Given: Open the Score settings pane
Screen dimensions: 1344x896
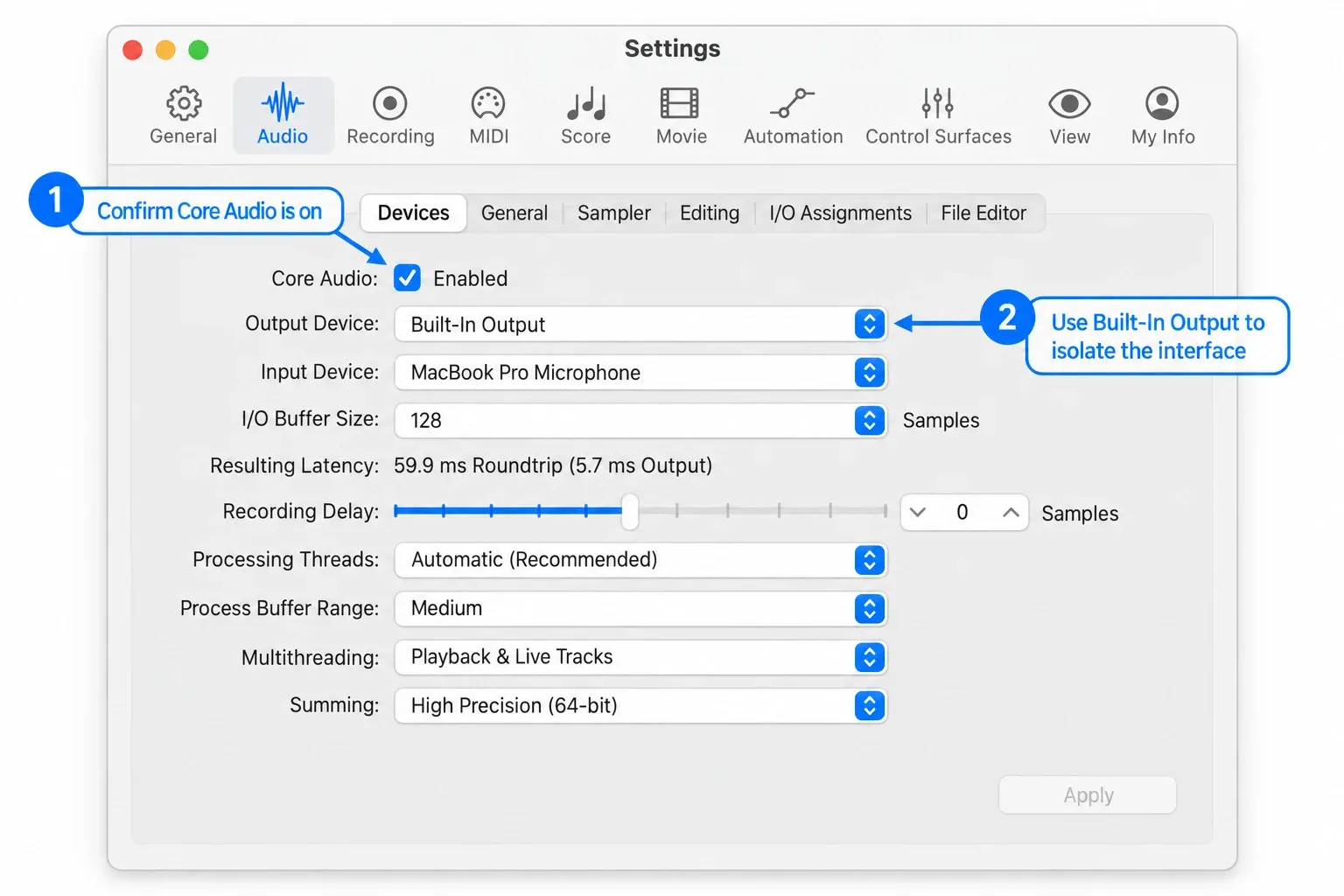Looking at the screenshot, I should 585,115.
